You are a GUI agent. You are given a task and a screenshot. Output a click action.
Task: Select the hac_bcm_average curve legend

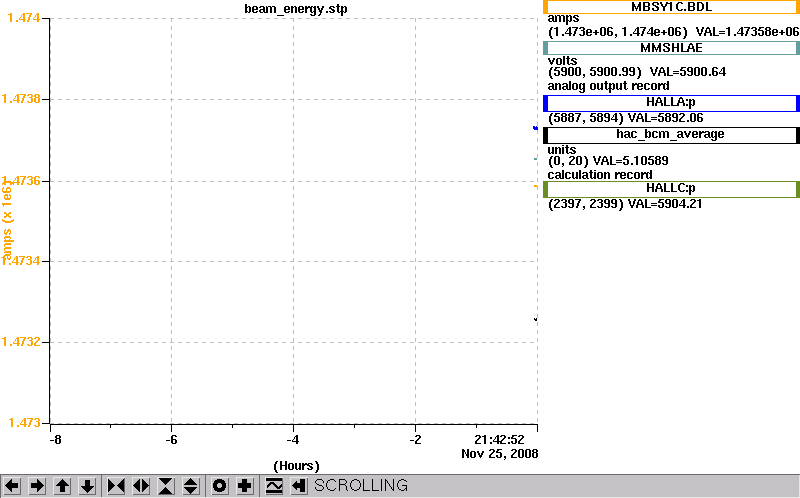671,135
